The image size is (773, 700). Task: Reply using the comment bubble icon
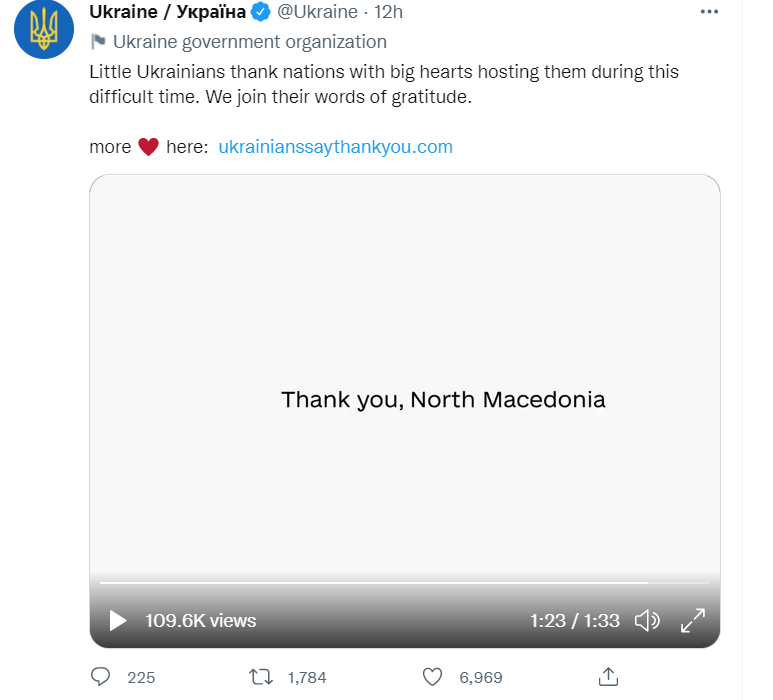(101, 677)
